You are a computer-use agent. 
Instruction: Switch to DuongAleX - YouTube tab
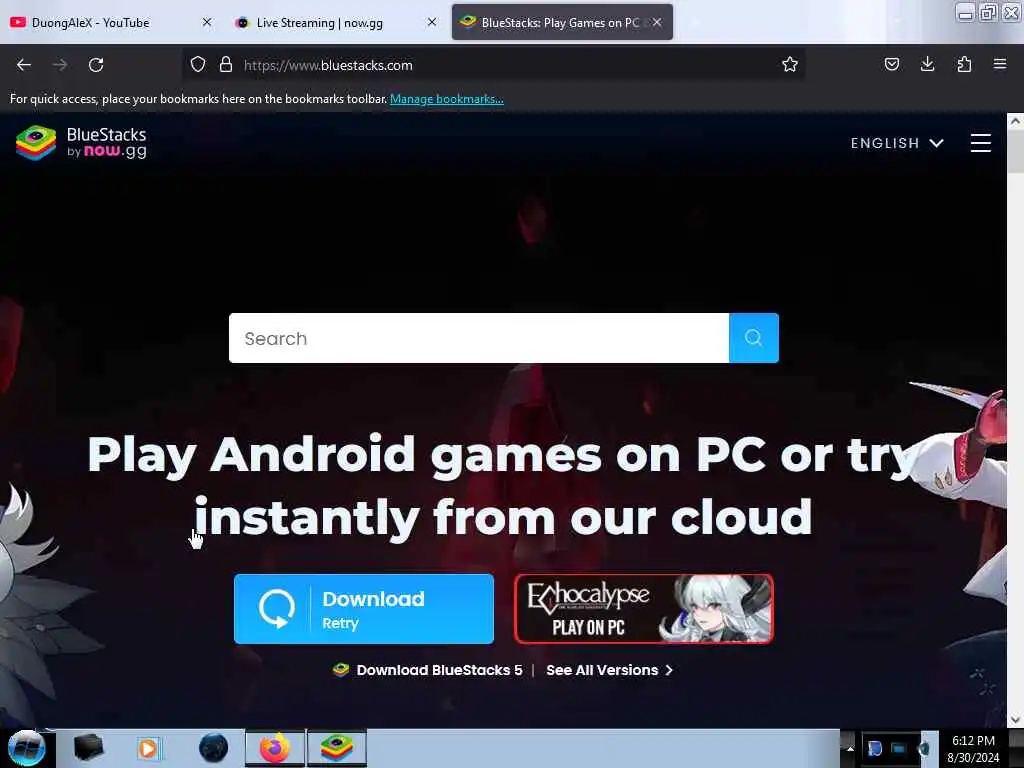pyautogui.click(x=111, y=22)
